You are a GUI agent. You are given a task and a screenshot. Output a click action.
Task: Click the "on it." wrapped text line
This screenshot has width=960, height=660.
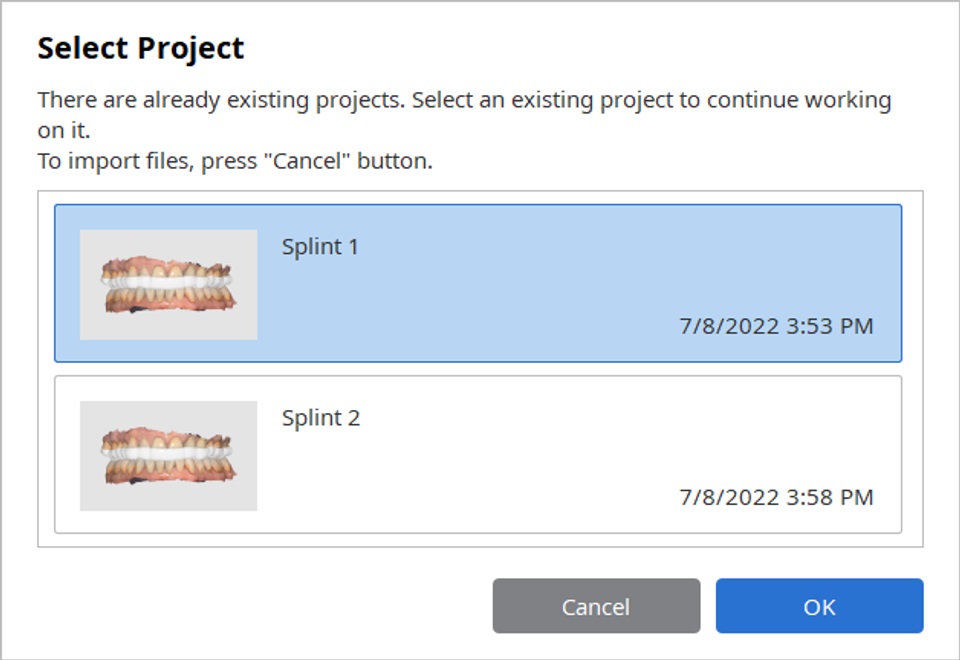click(64, 130)
